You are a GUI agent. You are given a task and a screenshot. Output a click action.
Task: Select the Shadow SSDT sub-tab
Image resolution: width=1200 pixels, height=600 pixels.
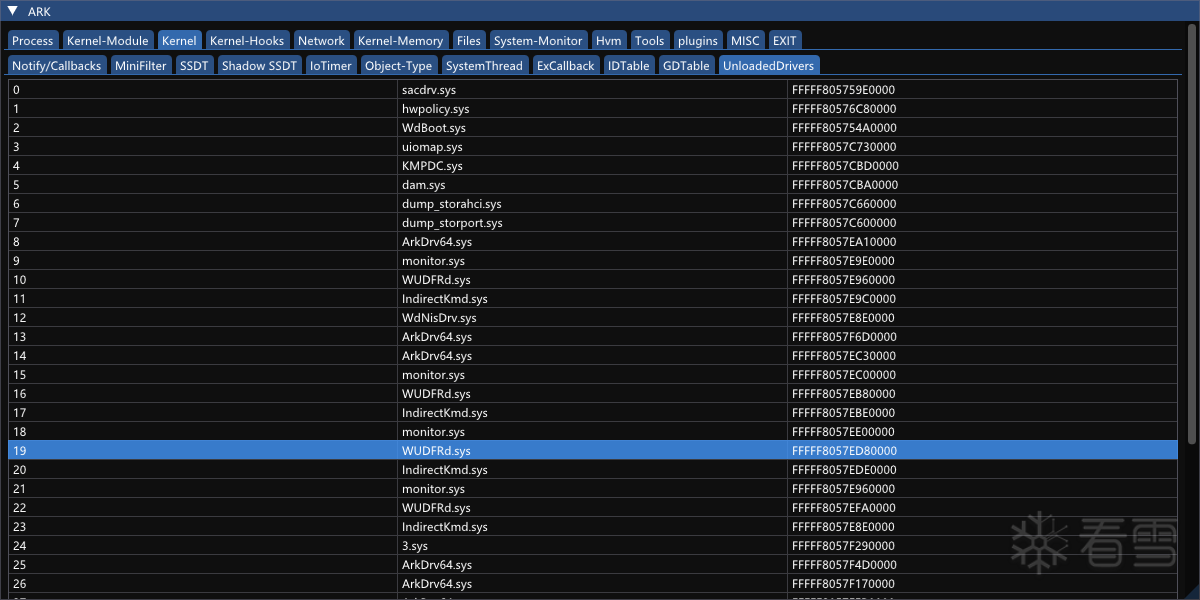pos(259,65)
